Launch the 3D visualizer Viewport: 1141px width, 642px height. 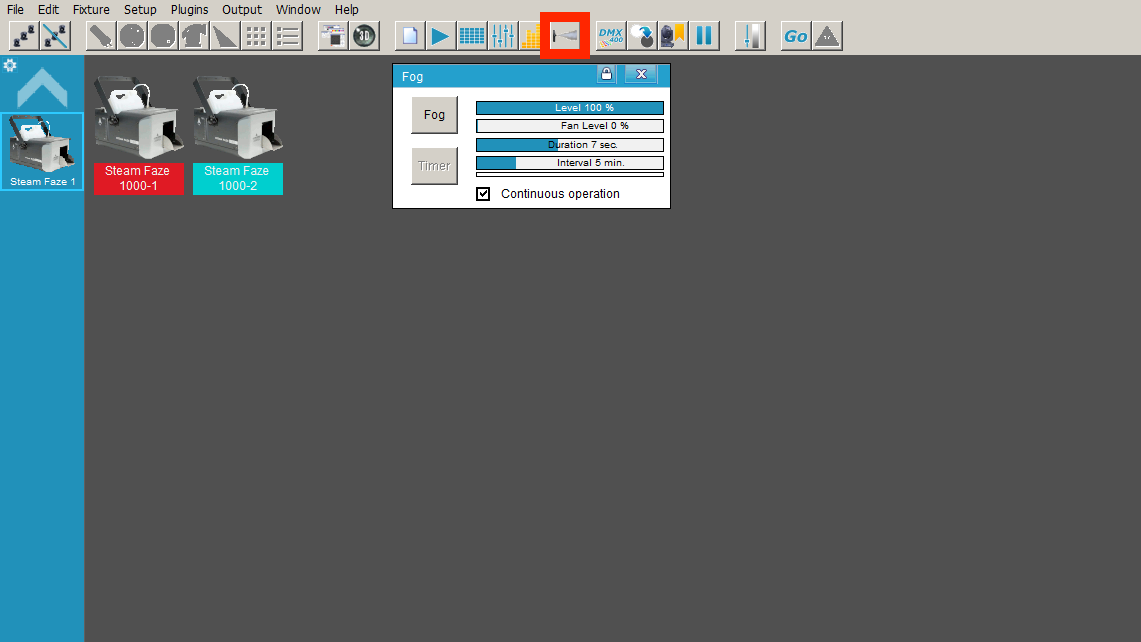tap(365, 36)
